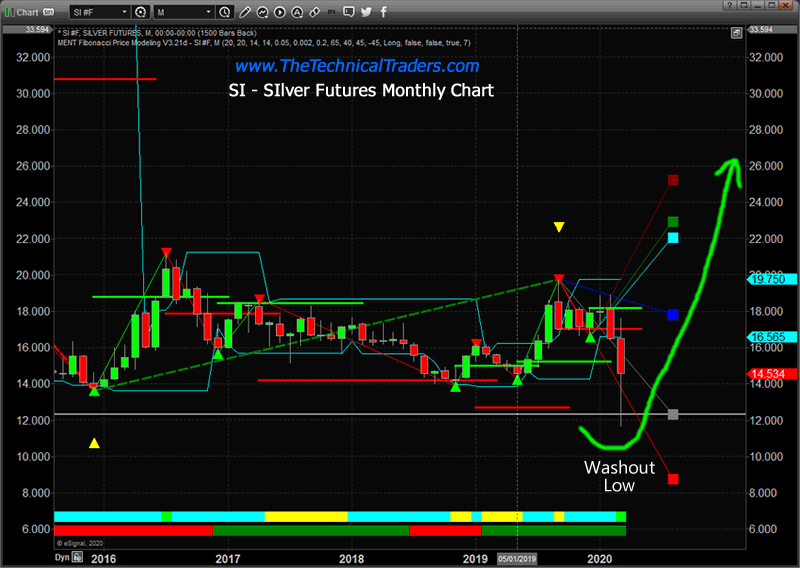The width and height of the screenshot is (800, 568).
Task: Open the studies chart-line icon
Action: [x=262, y=12]
